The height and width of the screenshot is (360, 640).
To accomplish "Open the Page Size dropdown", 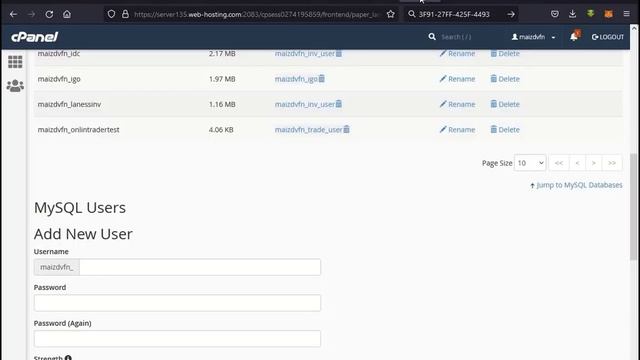I will click(x=530, y=163).
